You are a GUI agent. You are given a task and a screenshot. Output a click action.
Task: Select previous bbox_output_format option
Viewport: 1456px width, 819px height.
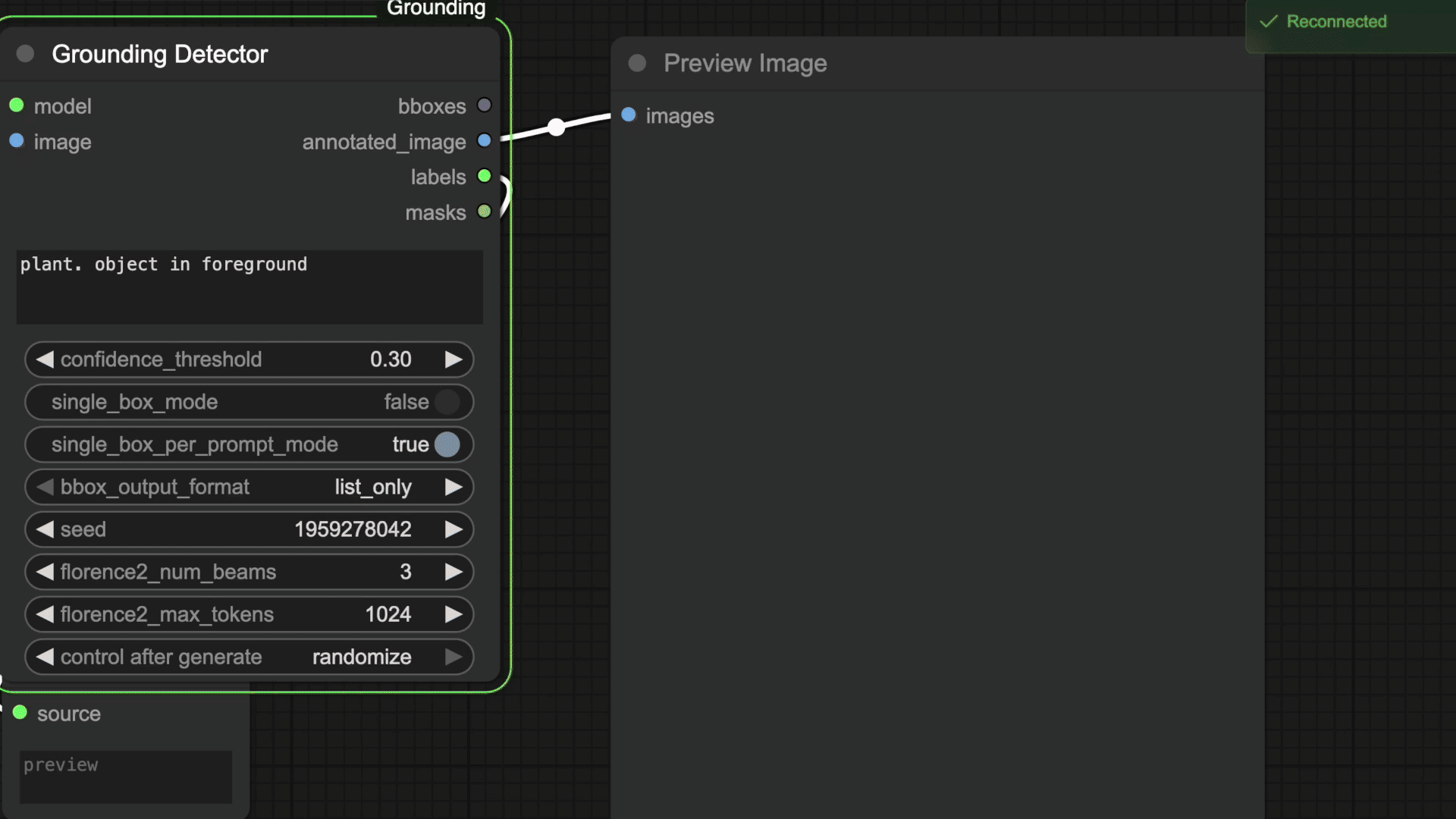click(x=45, y=487)
